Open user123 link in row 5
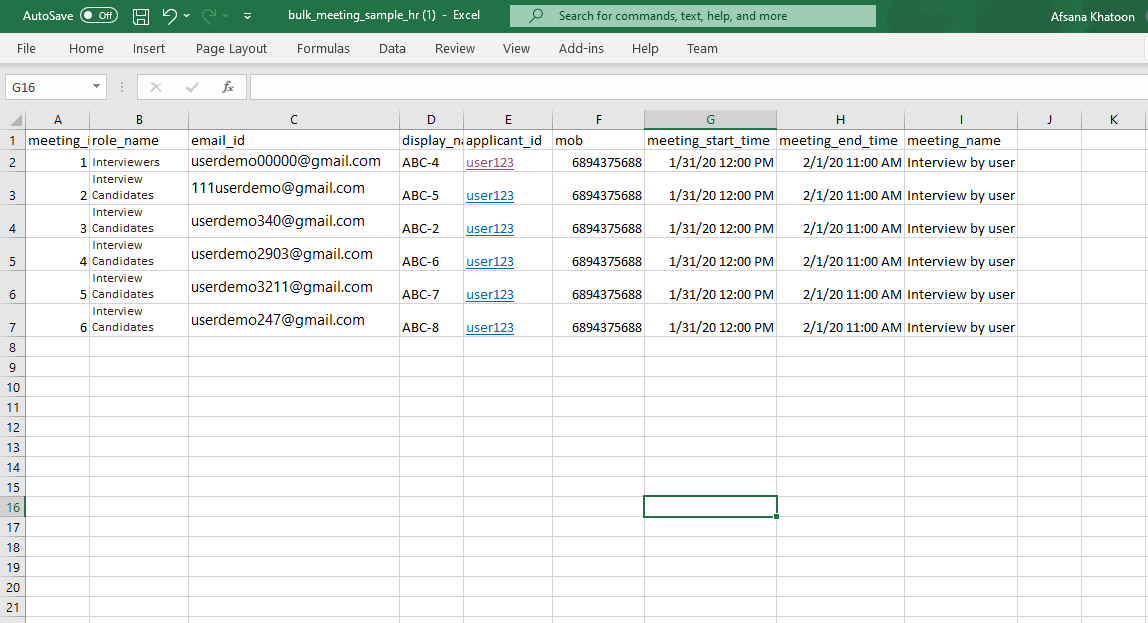Image resolution: width=1148 pixels, height=623 pixels. [x=490, y=261]
